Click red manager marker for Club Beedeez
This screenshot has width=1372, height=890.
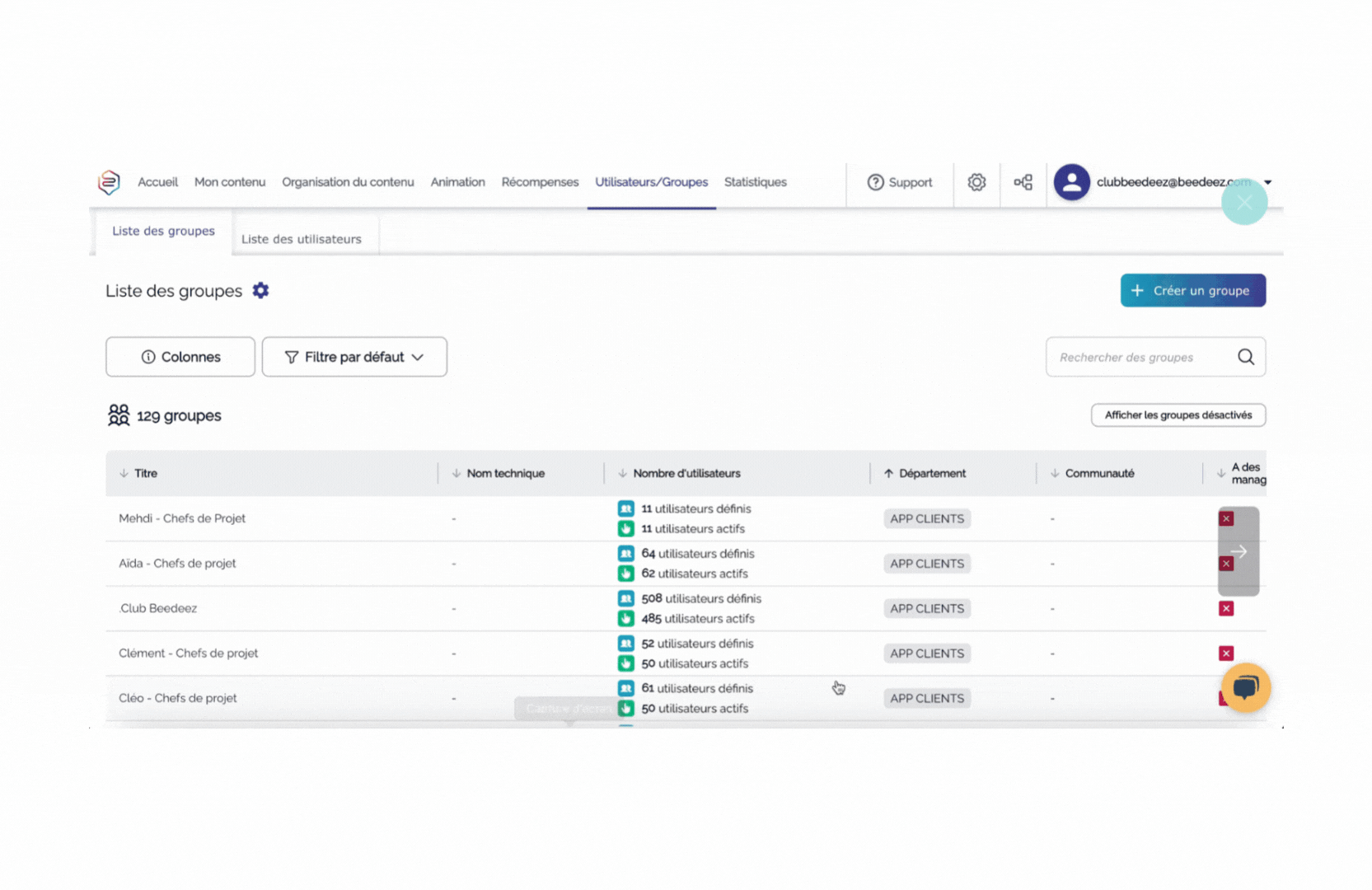coord(1226,608)
